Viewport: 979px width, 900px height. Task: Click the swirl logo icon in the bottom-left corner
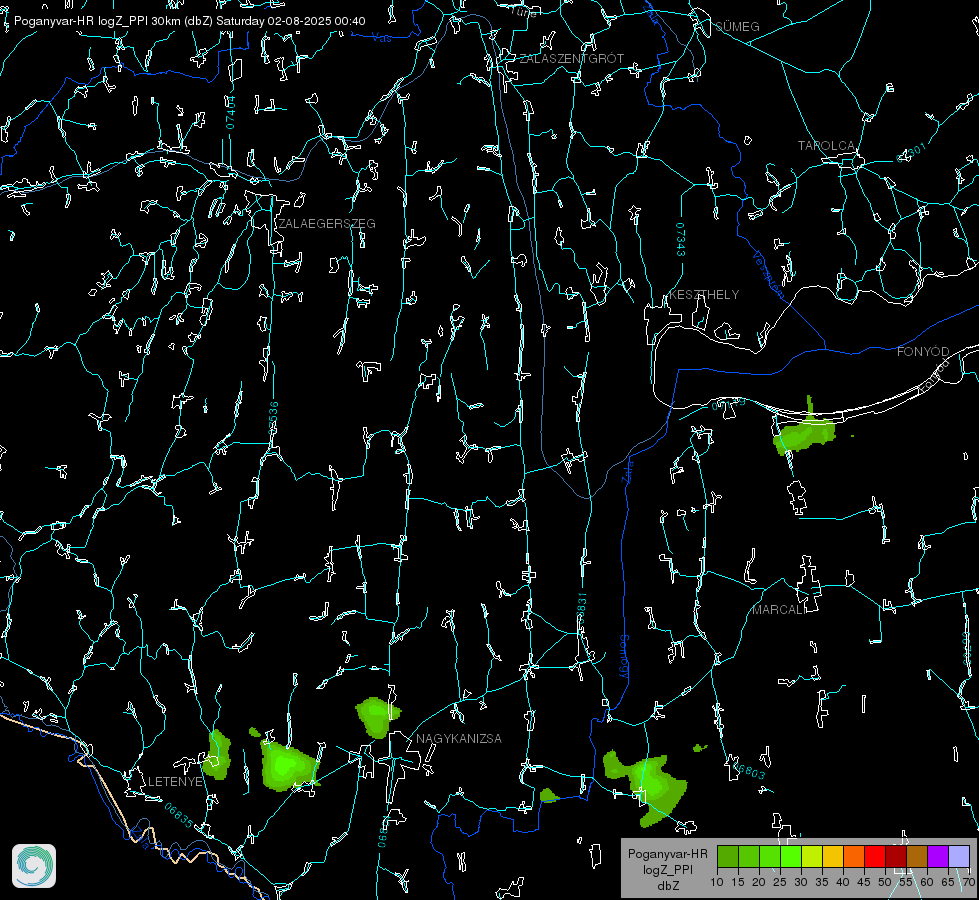[x=34, y=866]
